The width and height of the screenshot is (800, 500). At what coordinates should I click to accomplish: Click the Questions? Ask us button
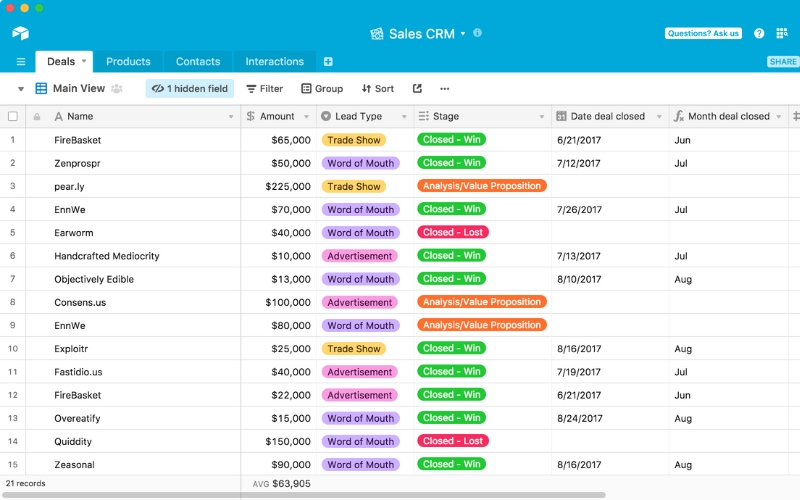click(x=703, y=33)
